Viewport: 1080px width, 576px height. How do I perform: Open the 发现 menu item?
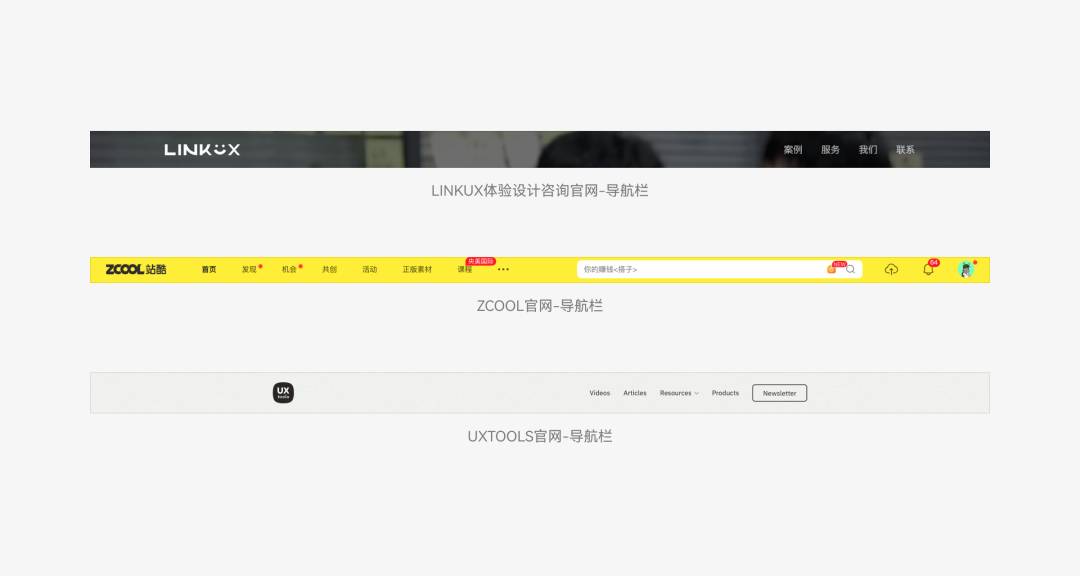pyautogui.click(x=249, y=269)
